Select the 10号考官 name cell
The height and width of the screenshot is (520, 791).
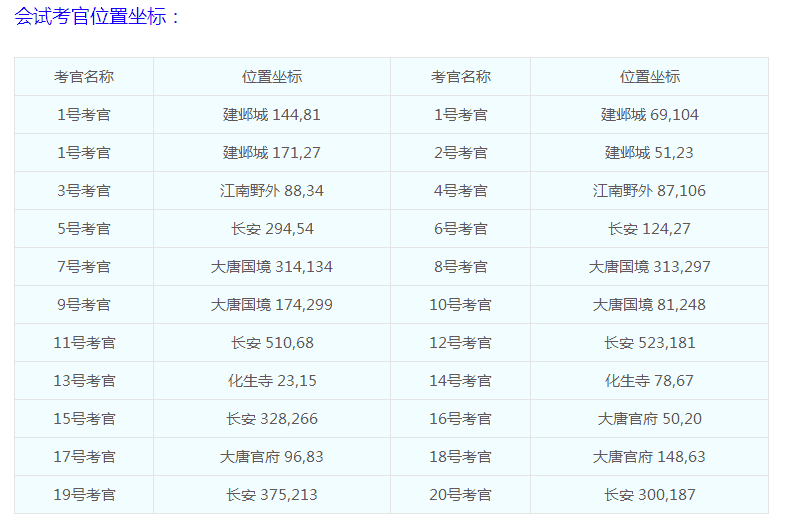pos(460,305)
